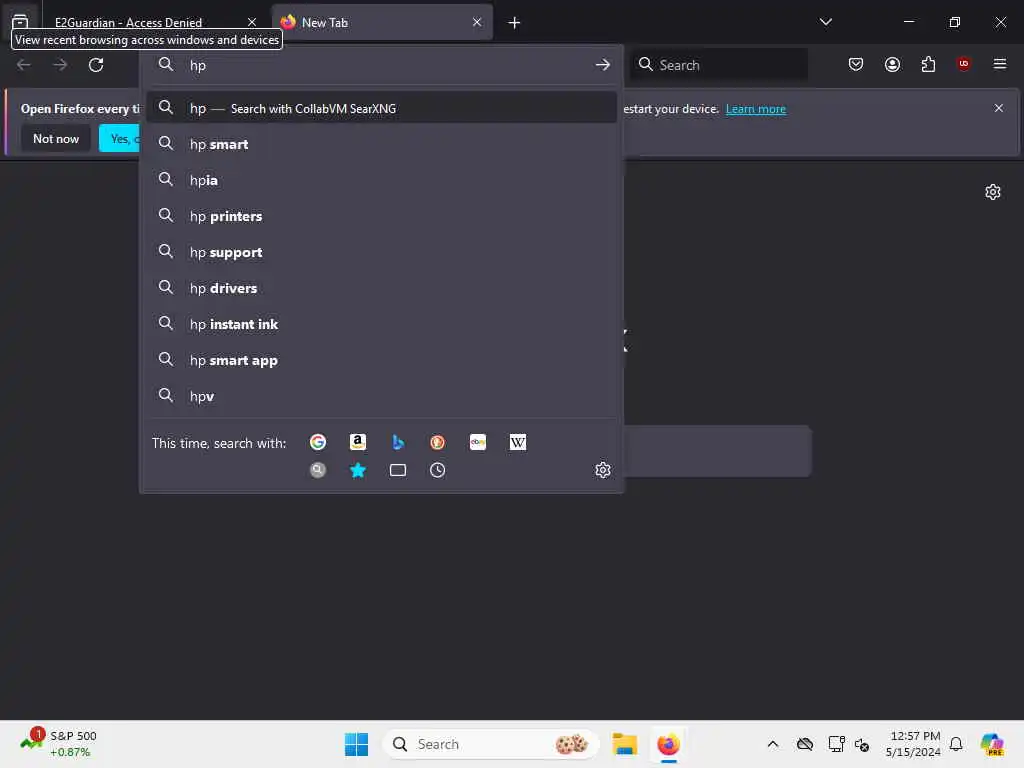Select "hp — Search with CollabVM SearXNG" suggestion
1024x768 pixels.
click(381, 108)
